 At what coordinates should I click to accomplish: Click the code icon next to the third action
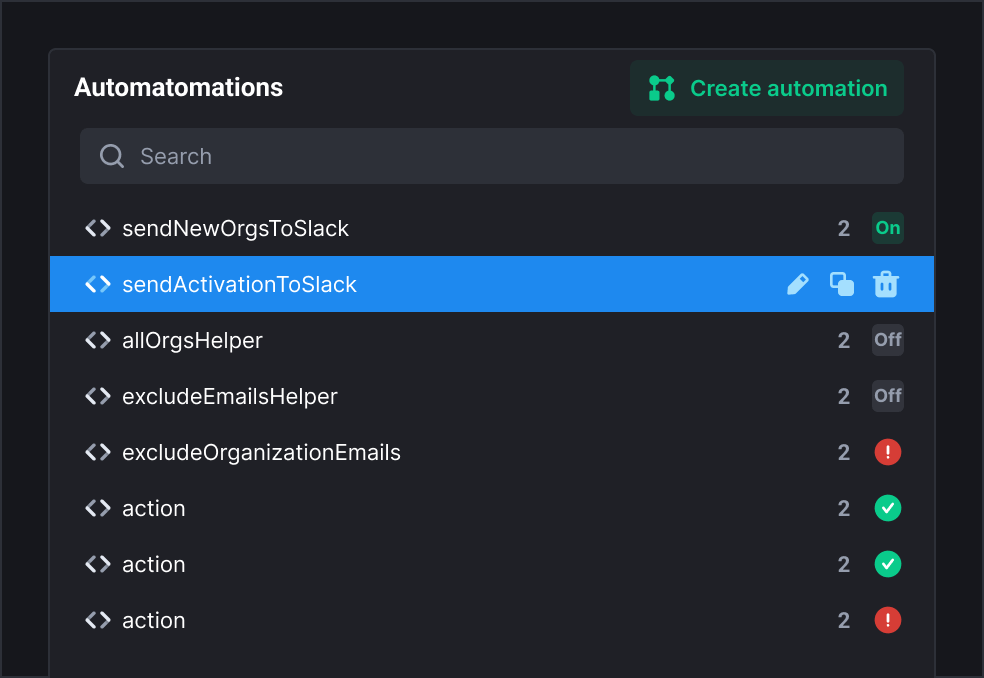pos(97,620)
